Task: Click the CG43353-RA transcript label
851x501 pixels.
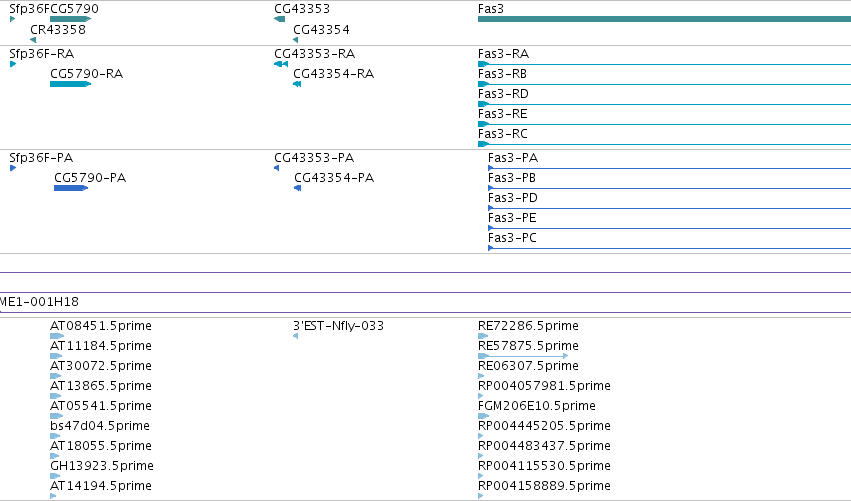Action: pos(315,54)
